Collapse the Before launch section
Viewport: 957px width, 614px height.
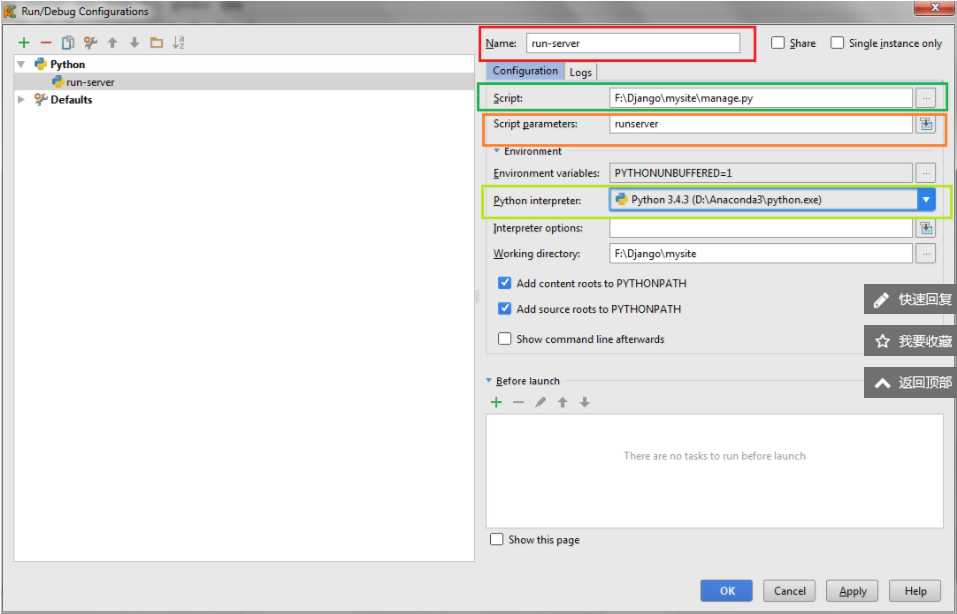(x=489, y=380)
